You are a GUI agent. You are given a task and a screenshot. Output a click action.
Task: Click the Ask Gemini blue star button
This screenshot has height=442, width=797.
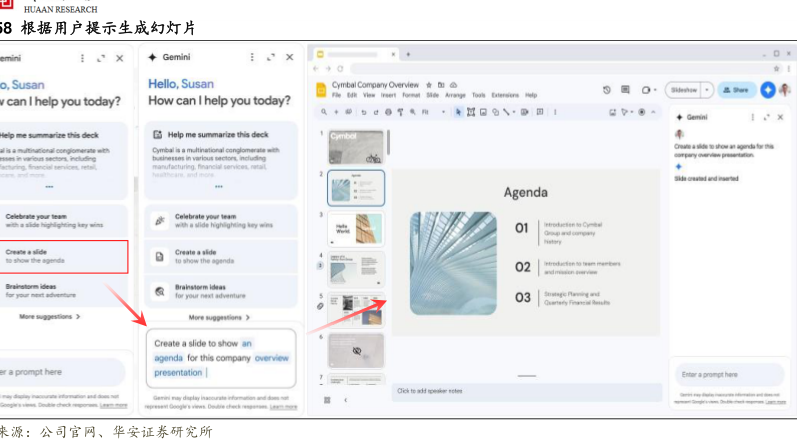768,90
